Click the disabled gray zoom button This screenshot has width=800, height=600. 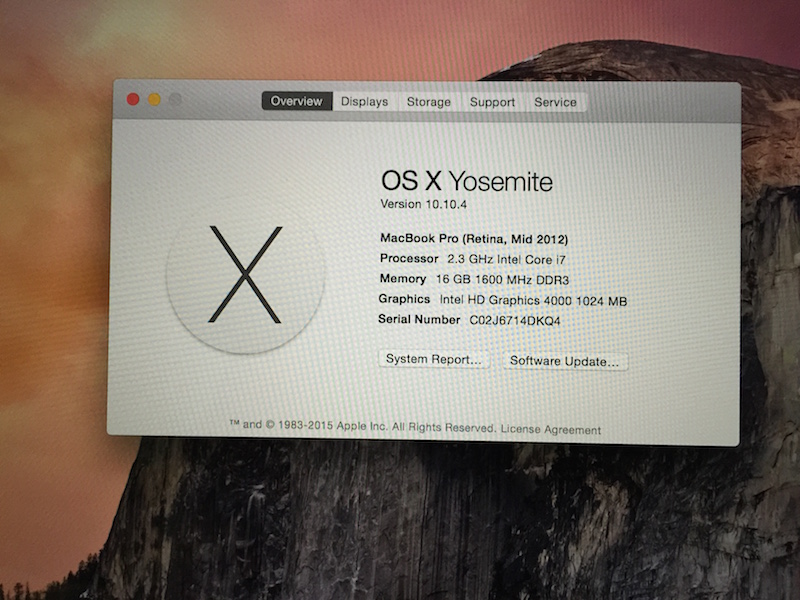click(175, 99)
